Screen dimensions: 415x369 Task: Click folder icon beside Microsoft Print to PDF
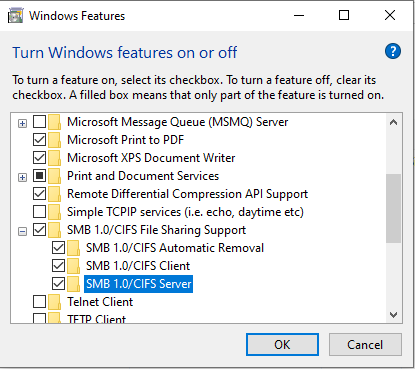[54, 140]
